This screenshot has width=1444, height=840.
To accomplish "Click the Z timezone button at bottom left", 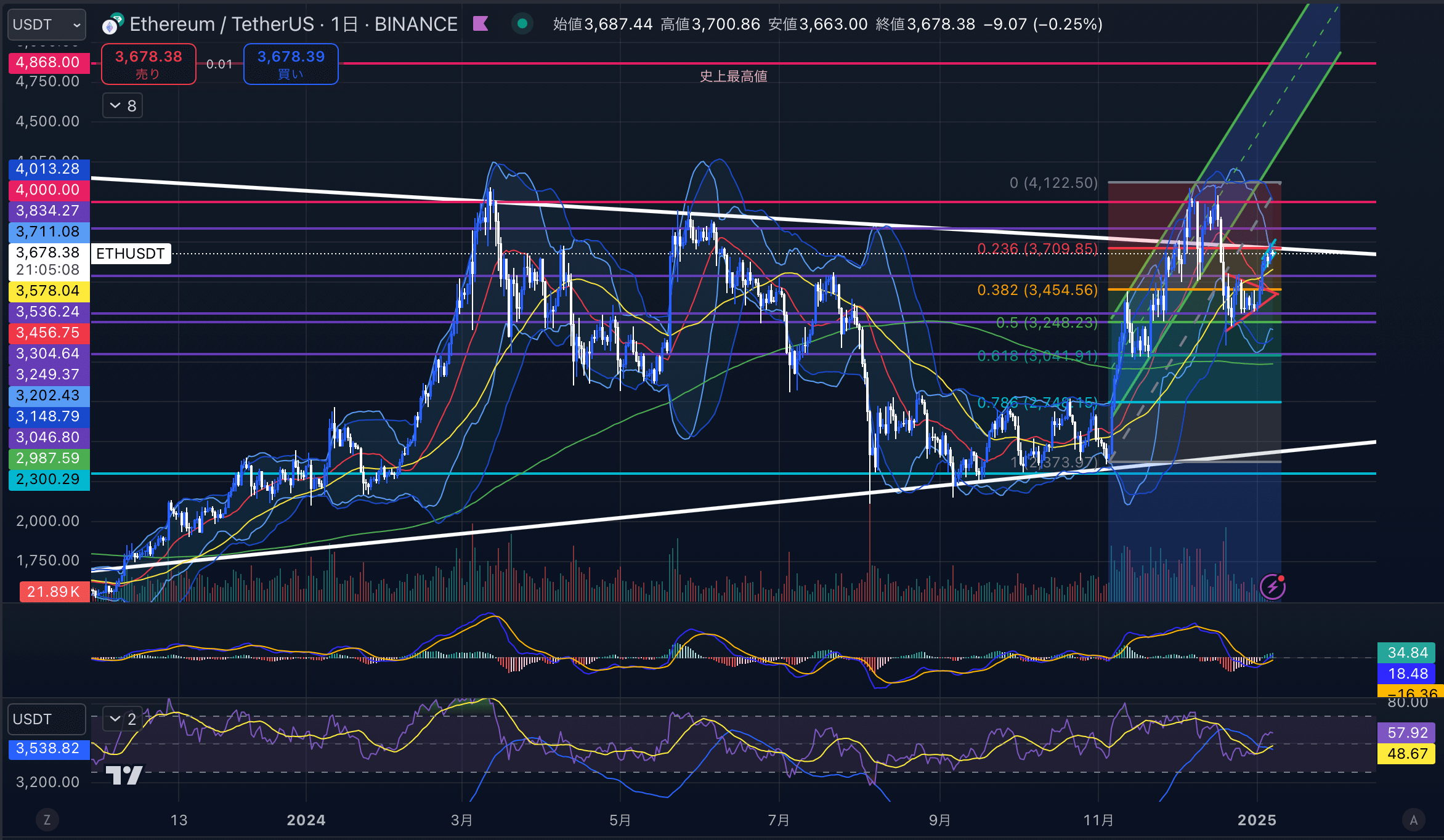I will (x=47, y=820).
